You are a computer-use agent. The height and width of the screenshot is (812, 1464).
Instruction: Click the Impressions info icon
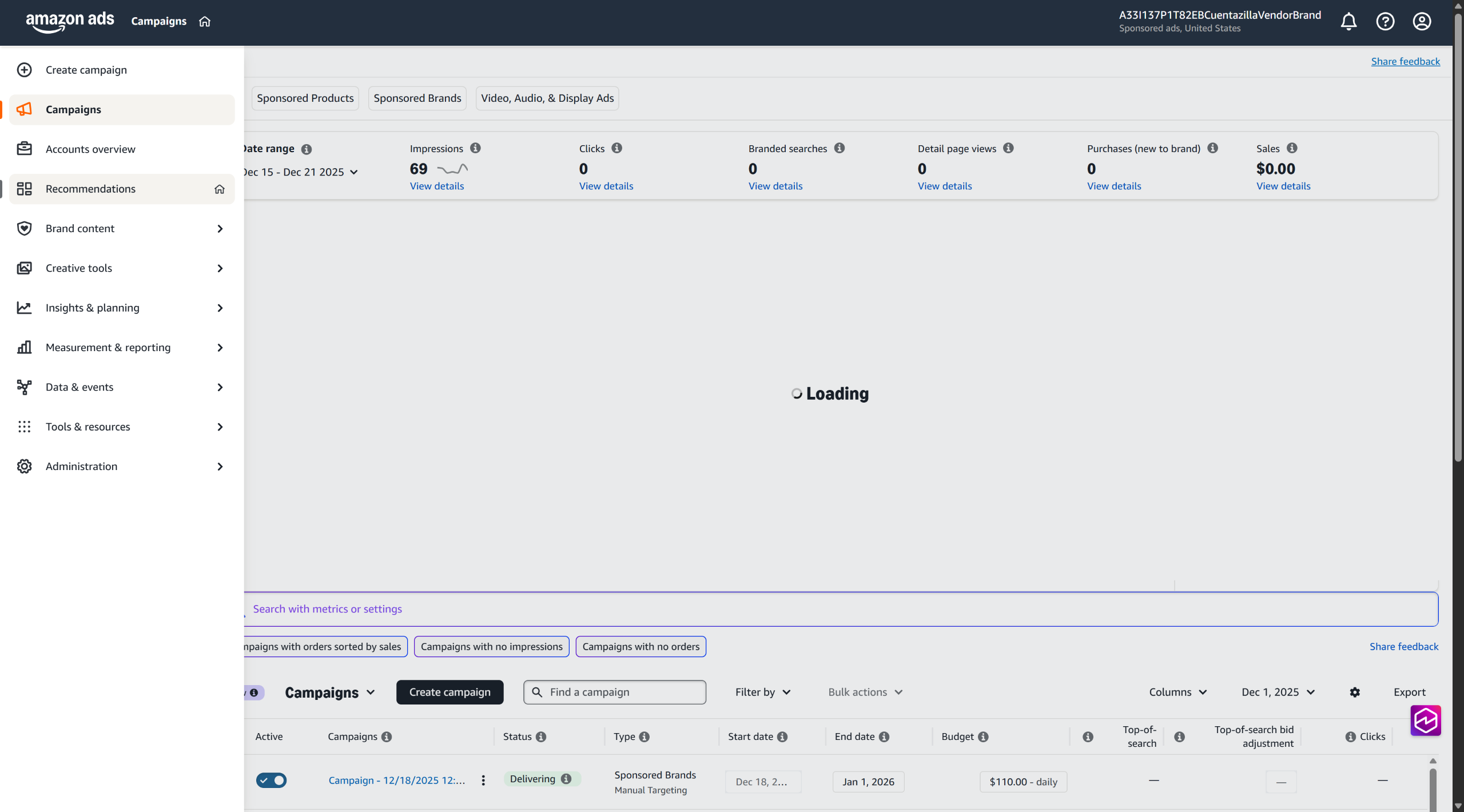coord(475,148)
